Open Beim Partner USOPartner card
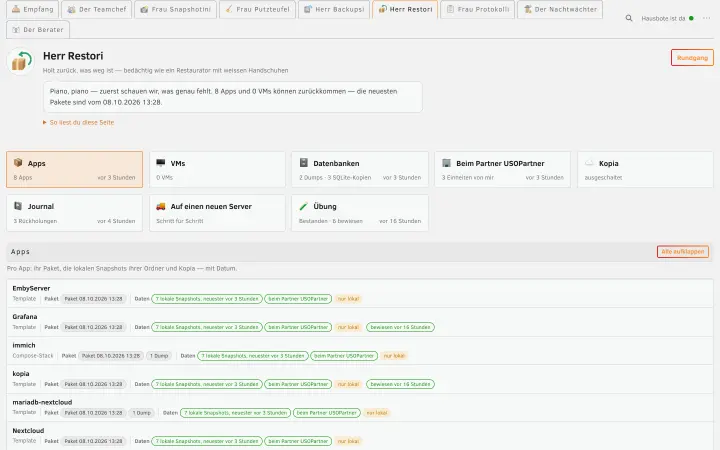The height and width of the screenshot is (450, 720). tap(502, 169)
